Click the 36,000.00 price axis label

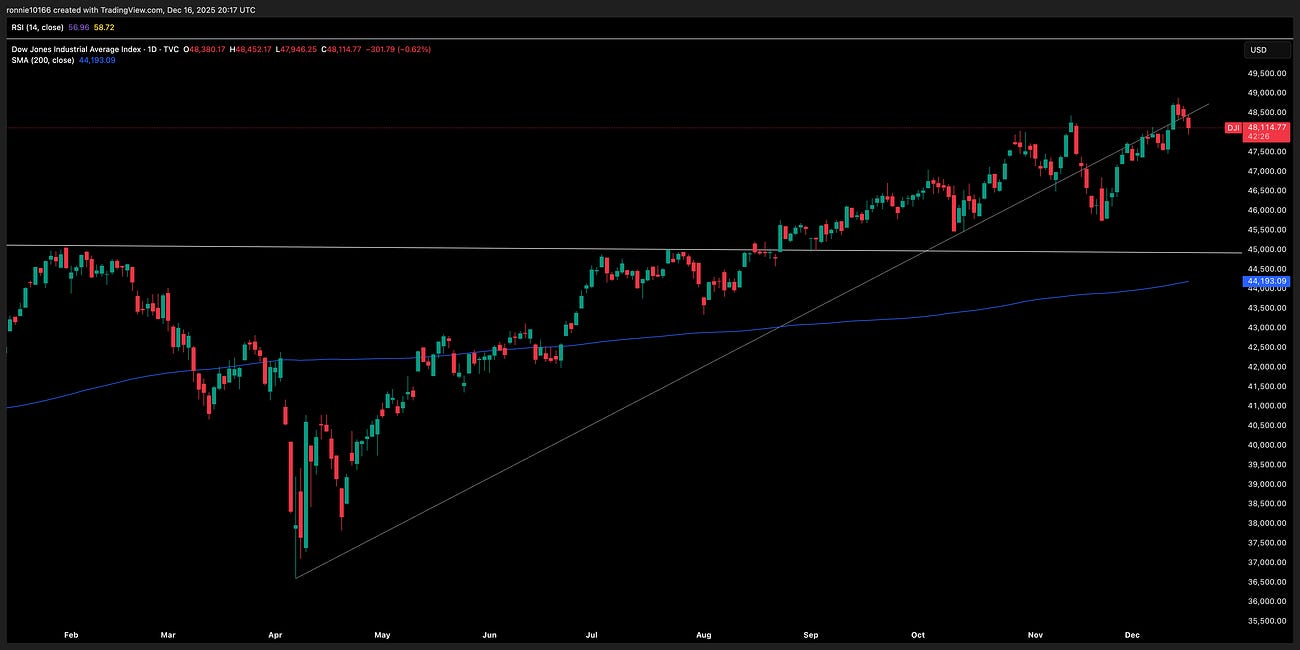click(x=1267, y=601)
